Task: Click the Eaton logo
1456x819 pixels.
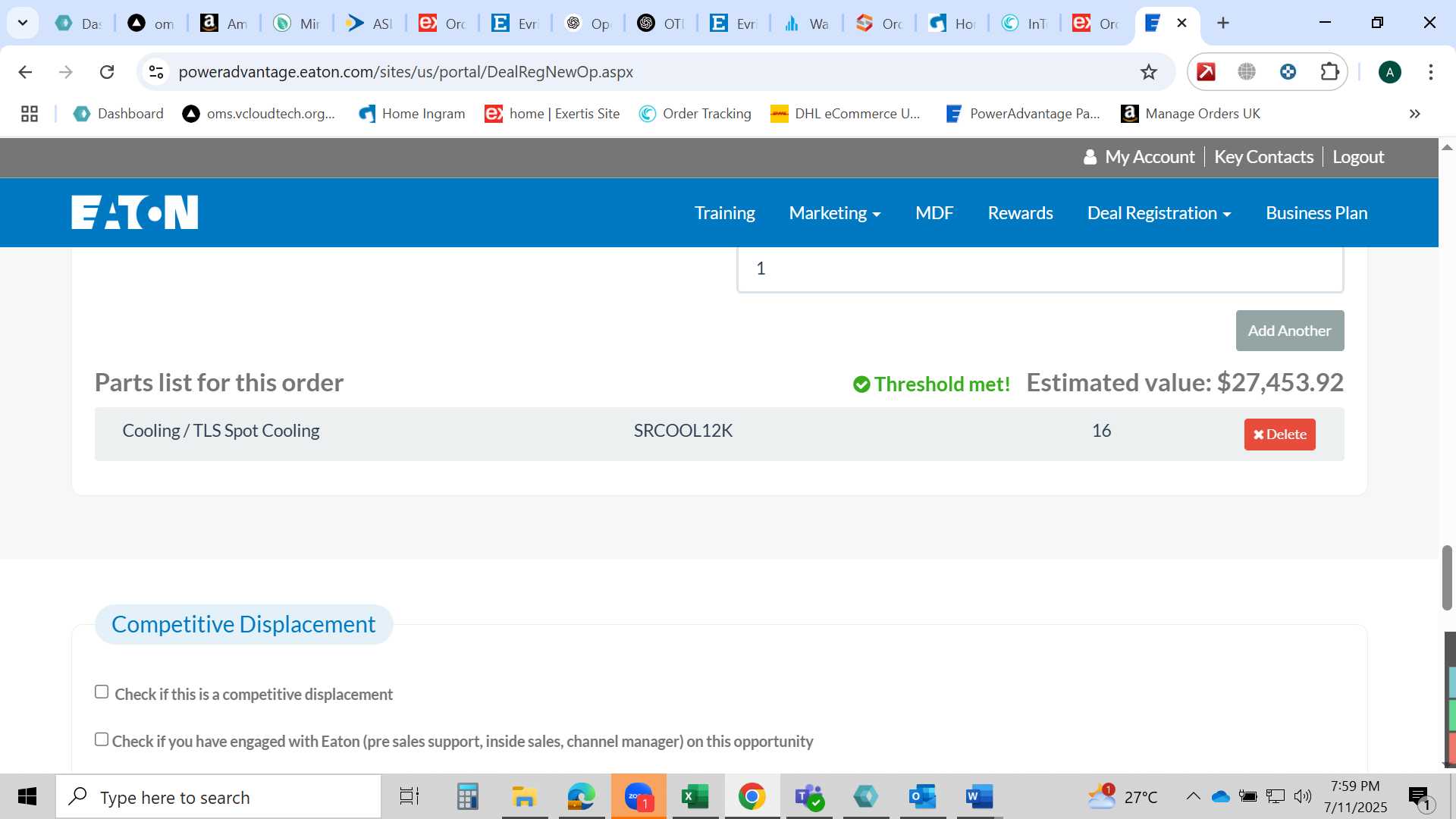Action: point(135,212)
